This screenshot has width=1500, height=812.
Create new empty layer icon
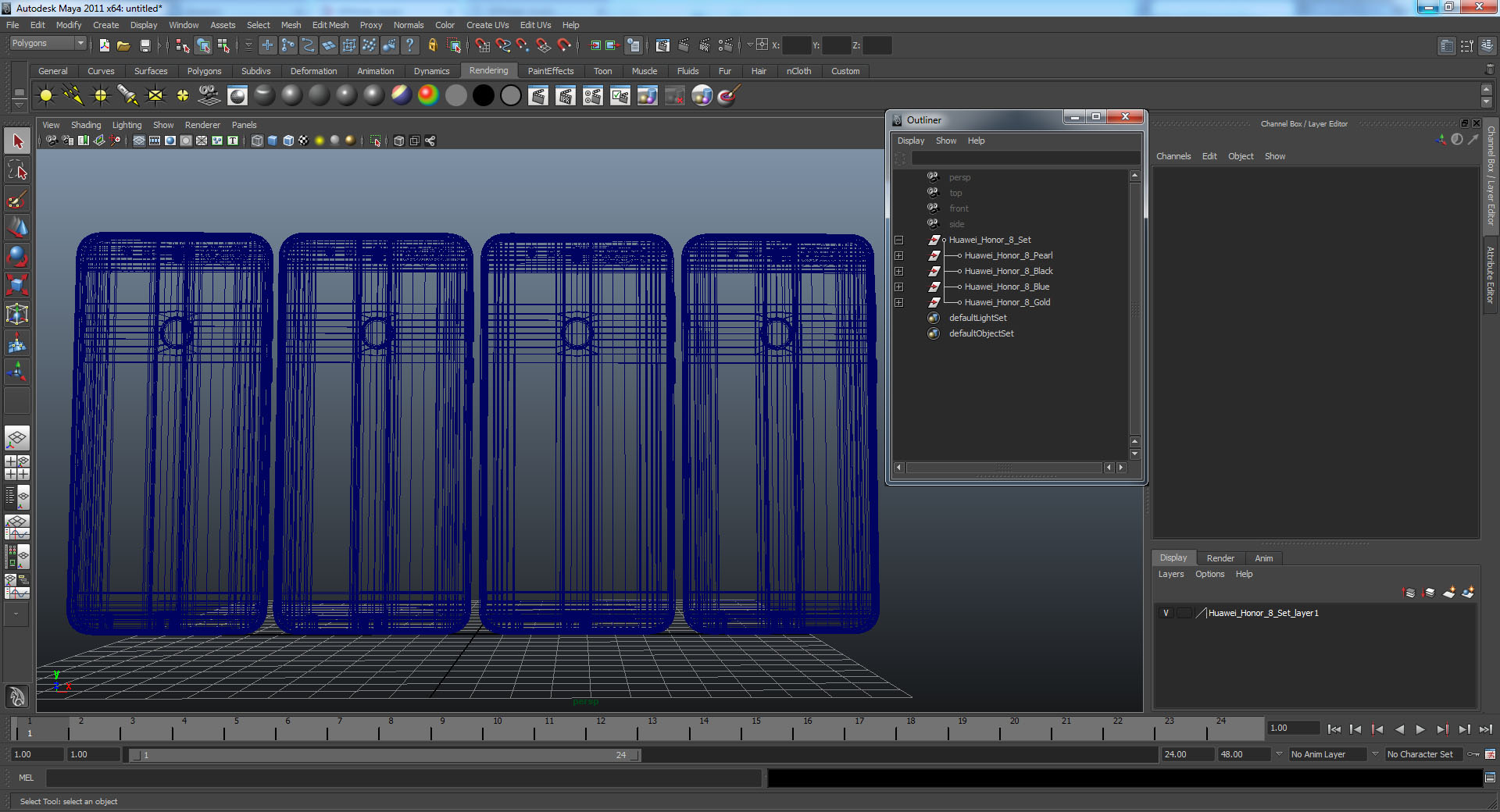click(1448, 593)
